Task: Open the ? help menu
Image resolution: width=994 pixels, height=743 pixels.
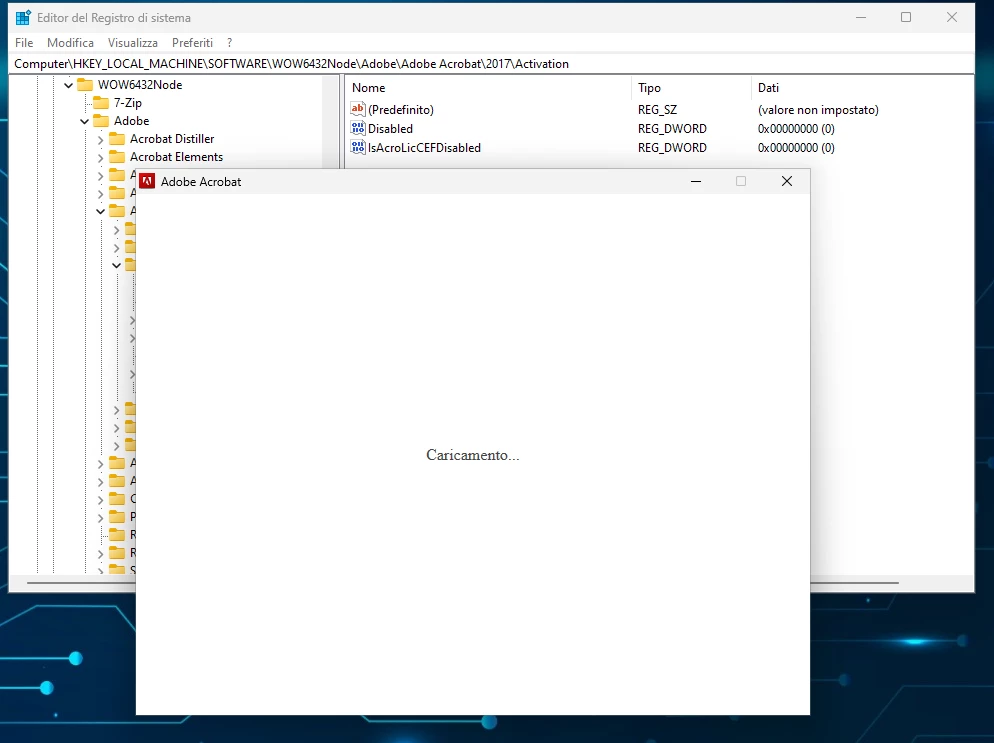Action: coord(229,42)
